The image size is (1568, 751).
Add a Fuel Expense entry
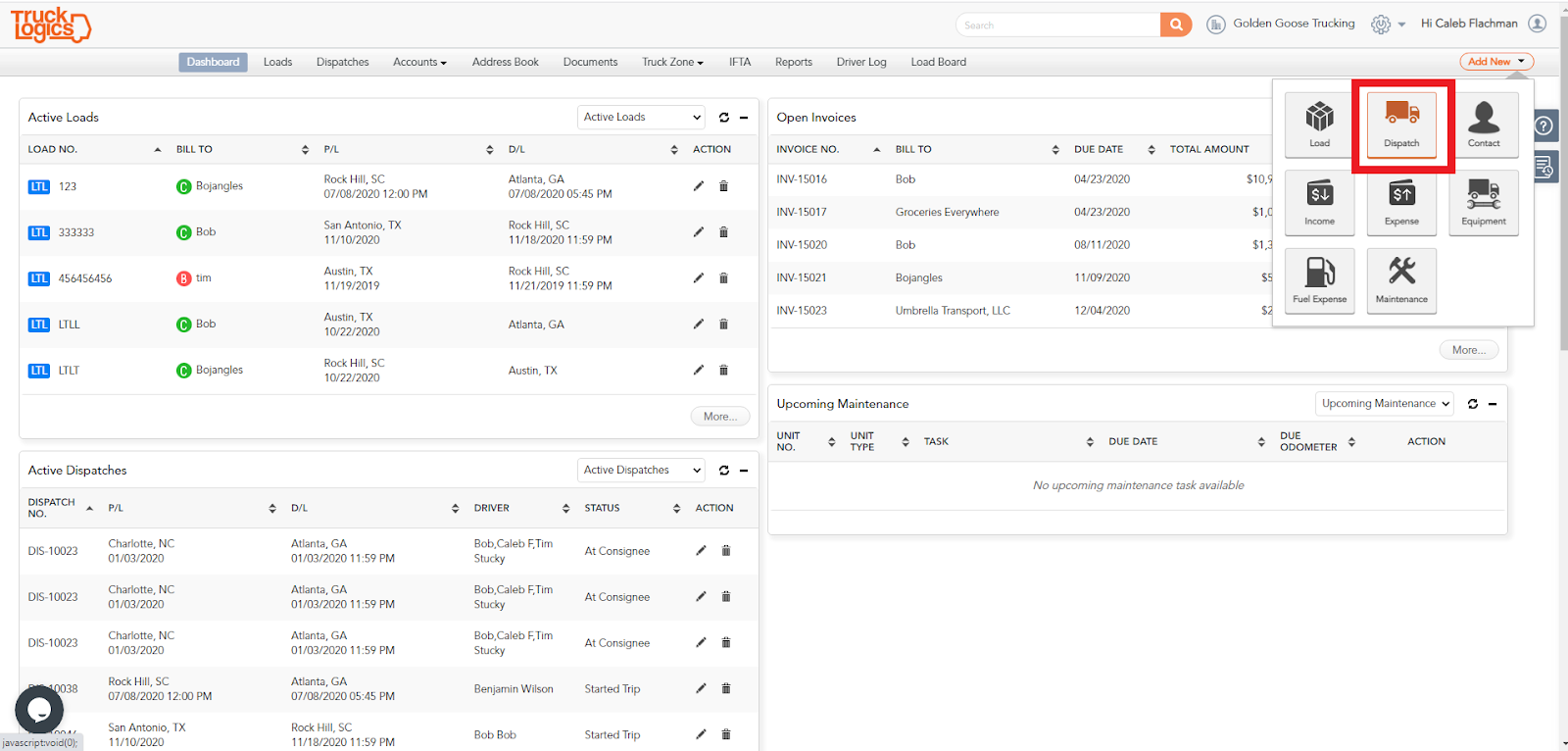click(x=1319, y=280)
